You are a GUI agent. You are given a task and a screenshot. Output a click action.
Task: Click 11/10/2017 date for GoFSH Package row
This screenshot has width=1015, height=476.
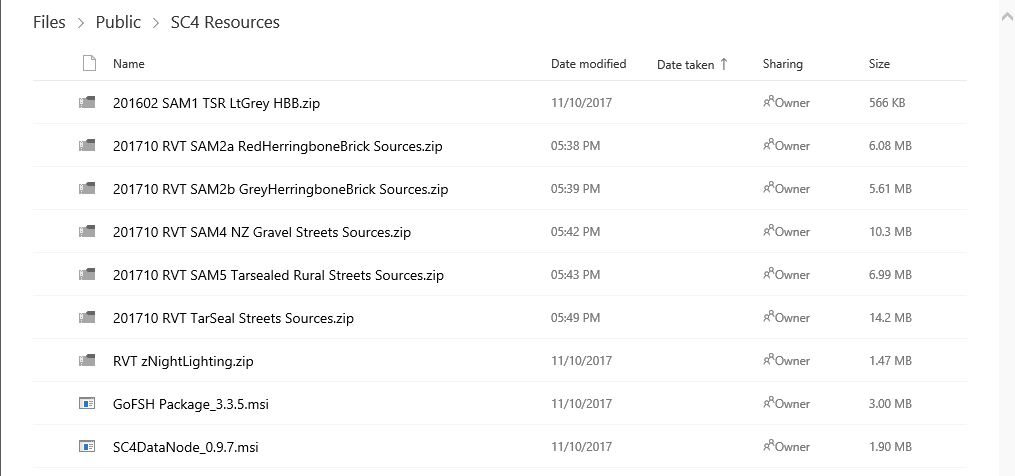pyautogui.click(x=581, y=403)
